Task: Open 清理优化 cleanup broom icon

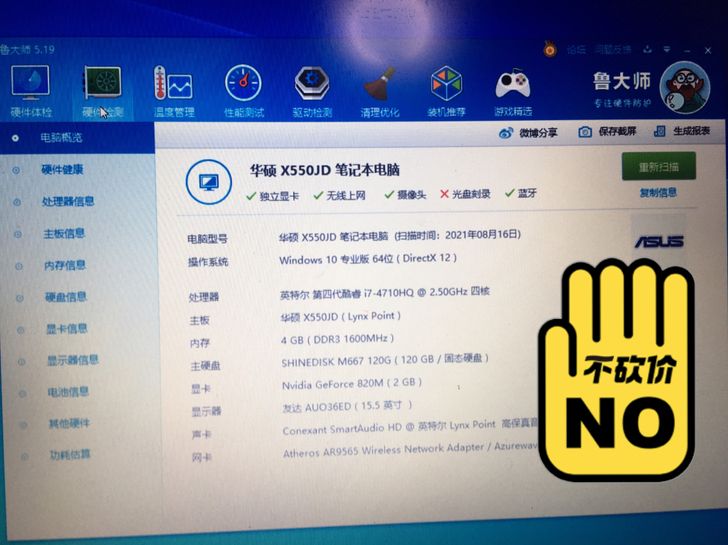Action: coord(379,84)
